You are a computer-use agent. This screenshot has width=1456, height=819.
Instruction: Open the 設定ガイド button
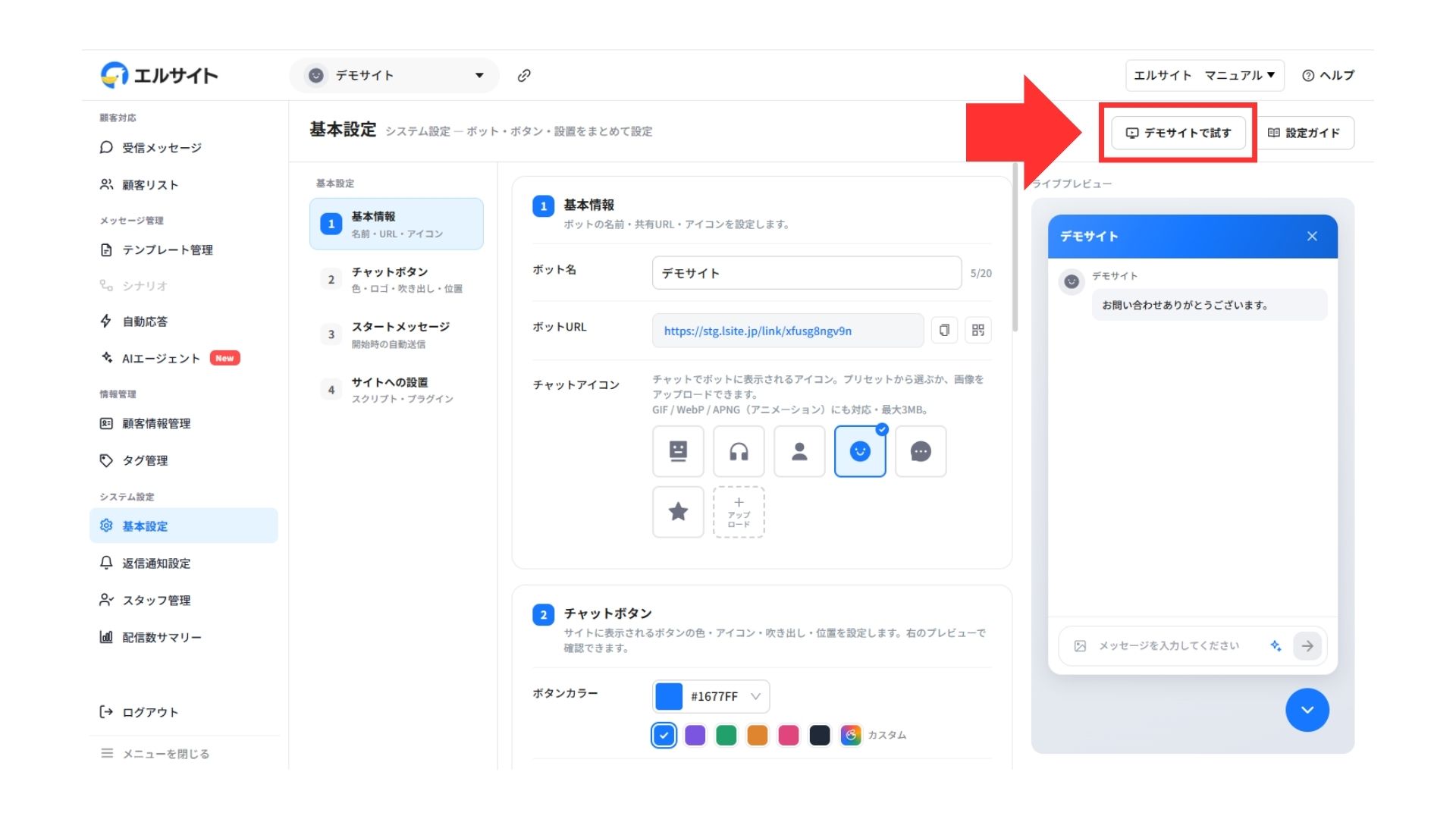pos(1304,133)
